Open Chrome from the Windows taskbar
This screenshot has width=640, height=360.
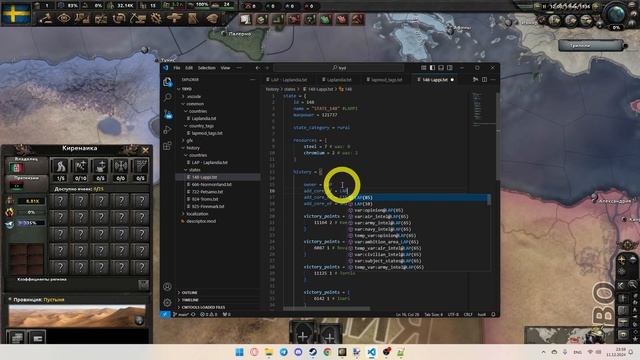tap(327, 352)
